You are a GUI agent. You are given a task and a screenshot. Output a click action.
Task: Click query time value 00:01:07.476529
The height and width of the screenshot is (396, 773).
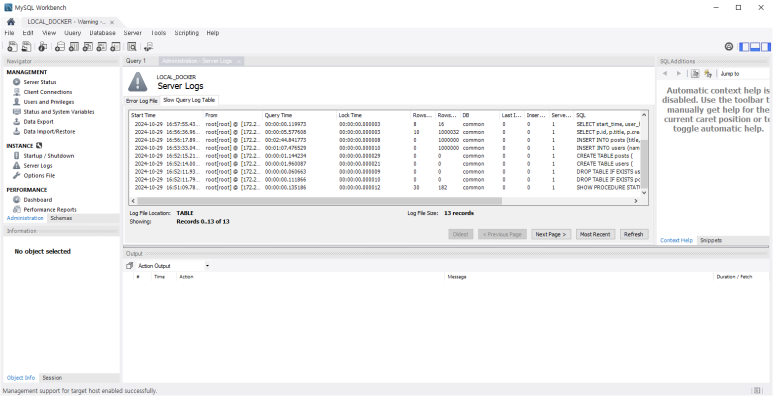pyautogui.click(x=285, y=148)
